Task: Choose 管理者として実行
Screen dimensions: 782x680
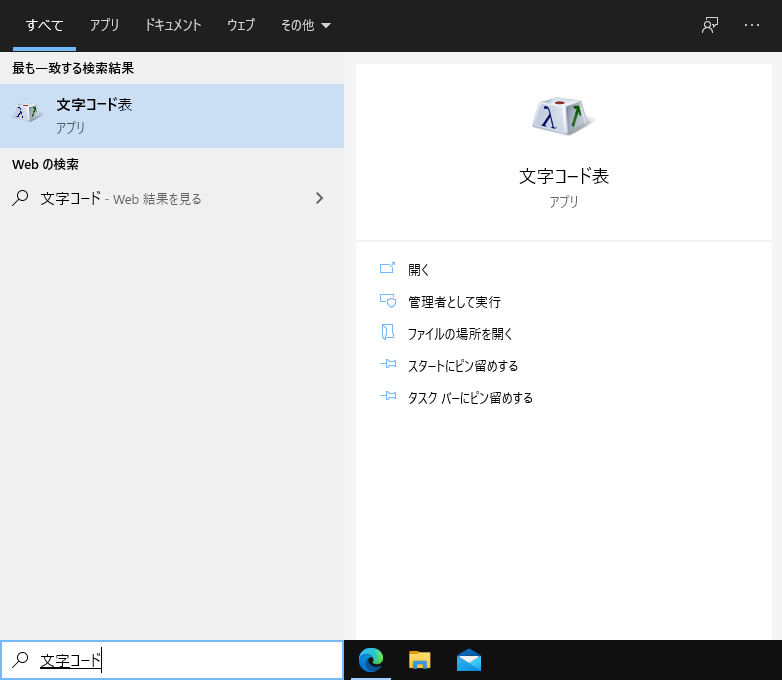Action: click(454, 302)
